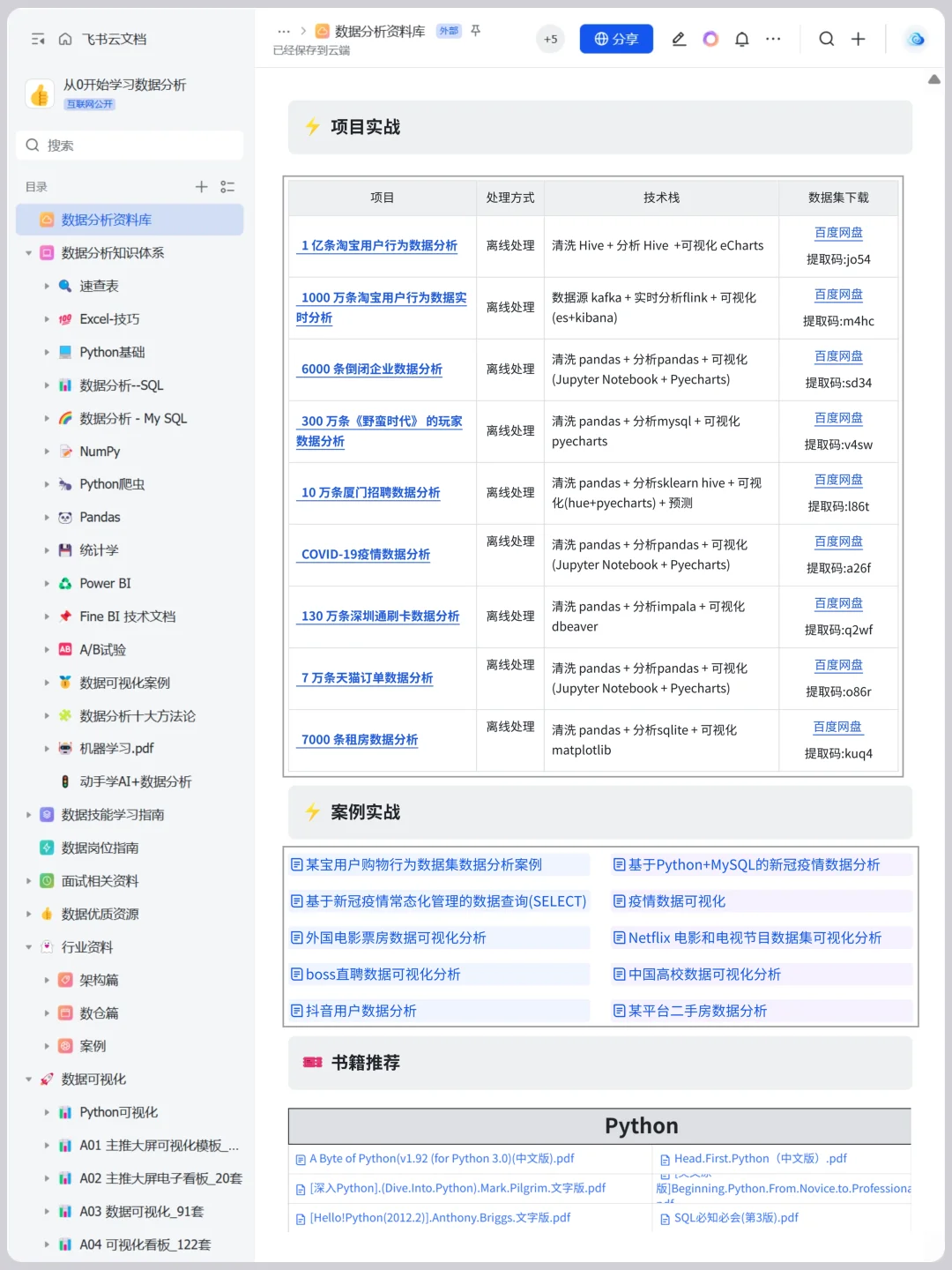Click the search magnifier icon in the header

[x=826, y=39]
